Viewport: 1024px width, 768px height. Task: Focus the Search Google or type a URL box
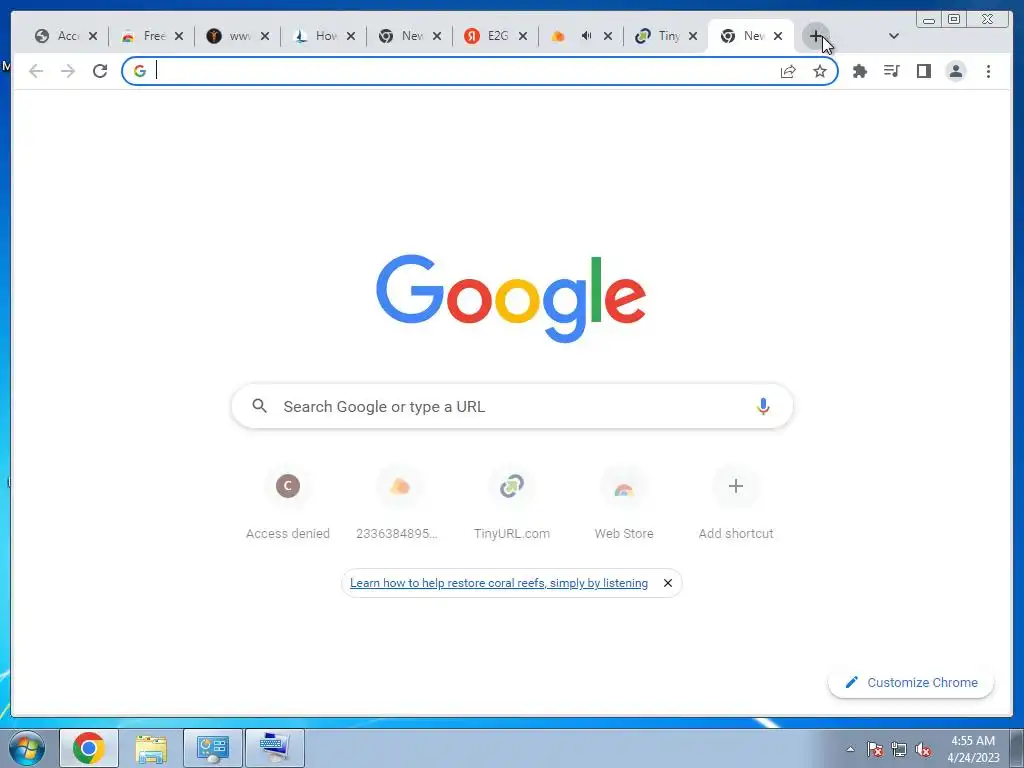[x=512, y=406]
